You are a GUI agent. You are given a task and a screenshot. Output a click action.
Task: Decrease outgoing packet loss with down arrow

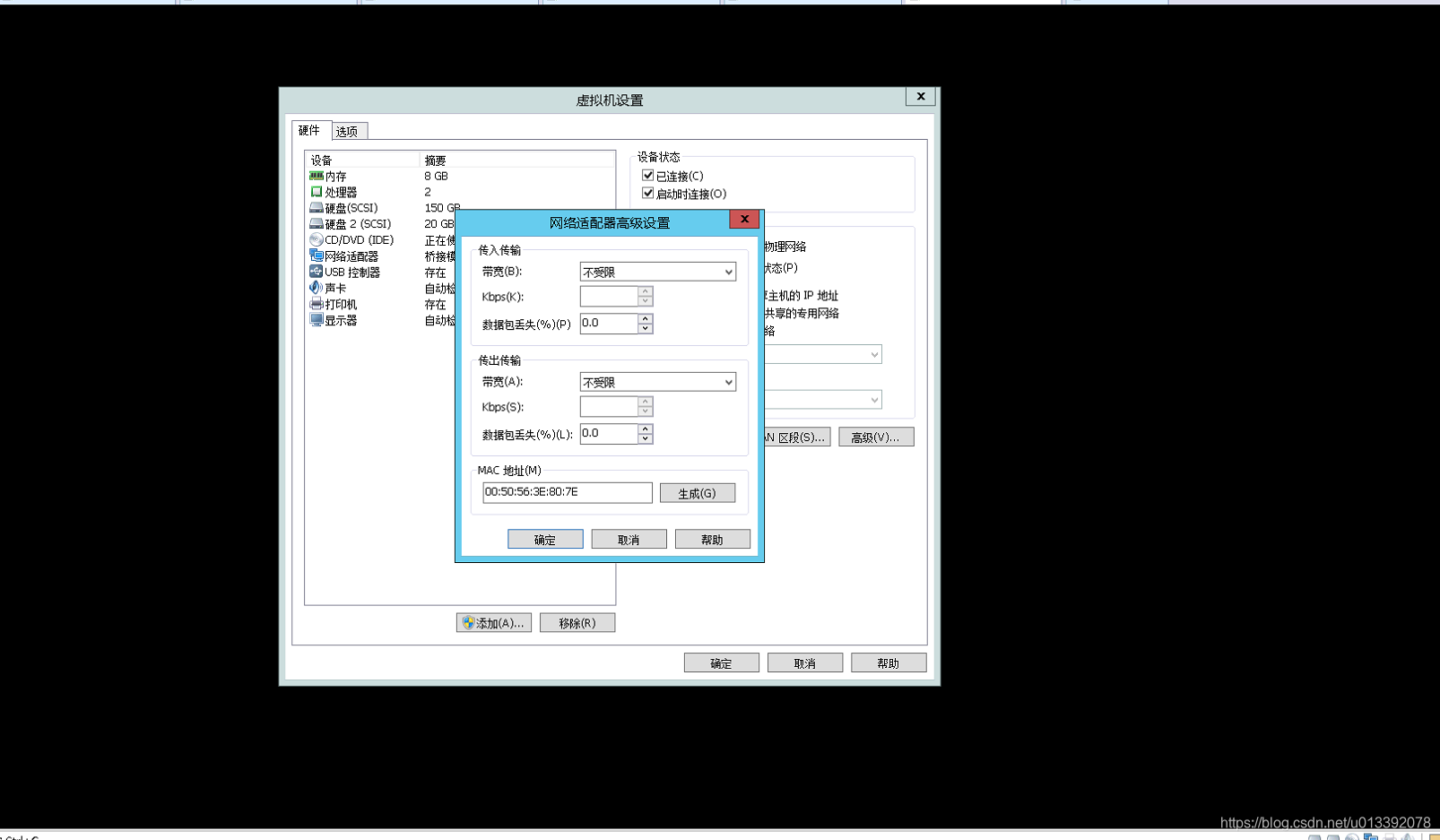(646, 439)
